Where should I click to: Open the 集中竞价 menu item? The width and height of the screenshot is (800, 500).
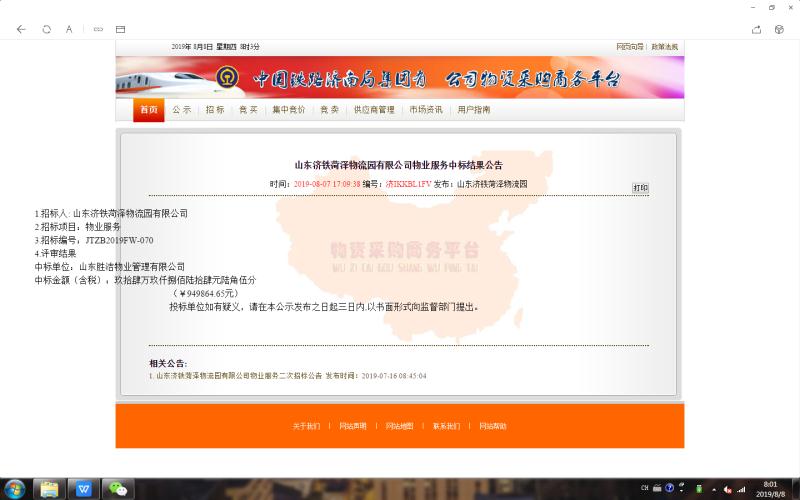[288, 110]
